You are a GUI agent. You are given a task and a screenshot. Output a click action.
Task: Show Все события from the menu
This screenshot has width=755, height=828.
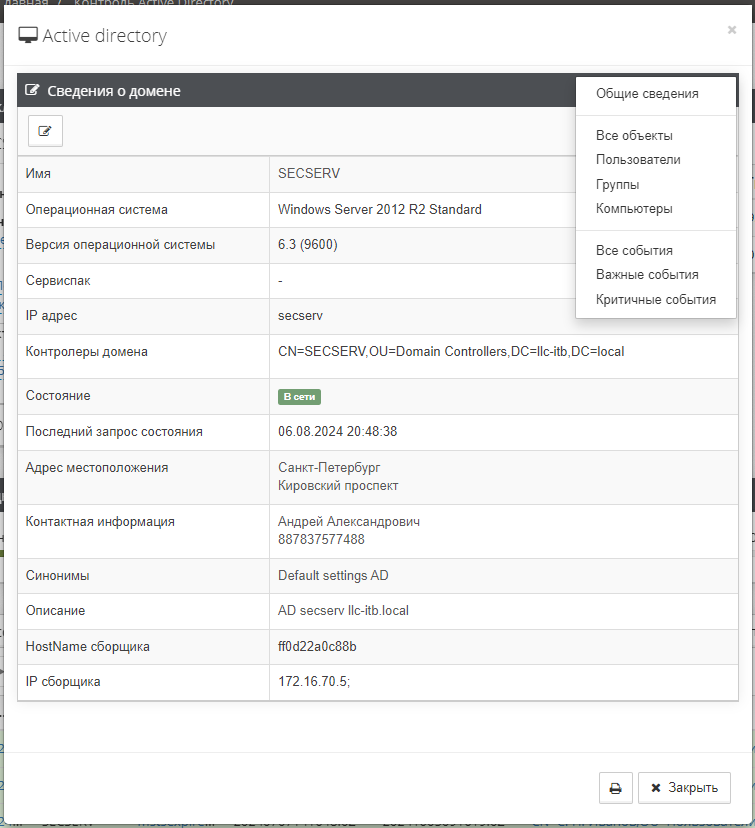[634, 251]
